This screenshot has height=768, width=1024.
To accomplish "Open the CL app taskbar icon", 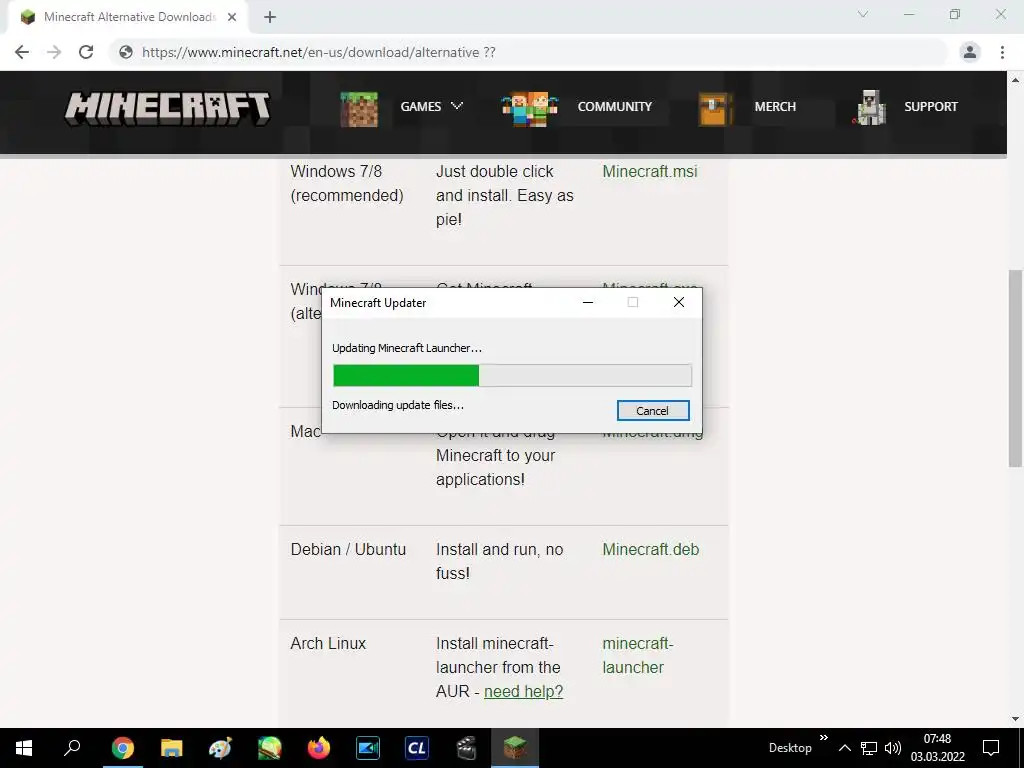I will pyautogui.click(x=417, y=748).
